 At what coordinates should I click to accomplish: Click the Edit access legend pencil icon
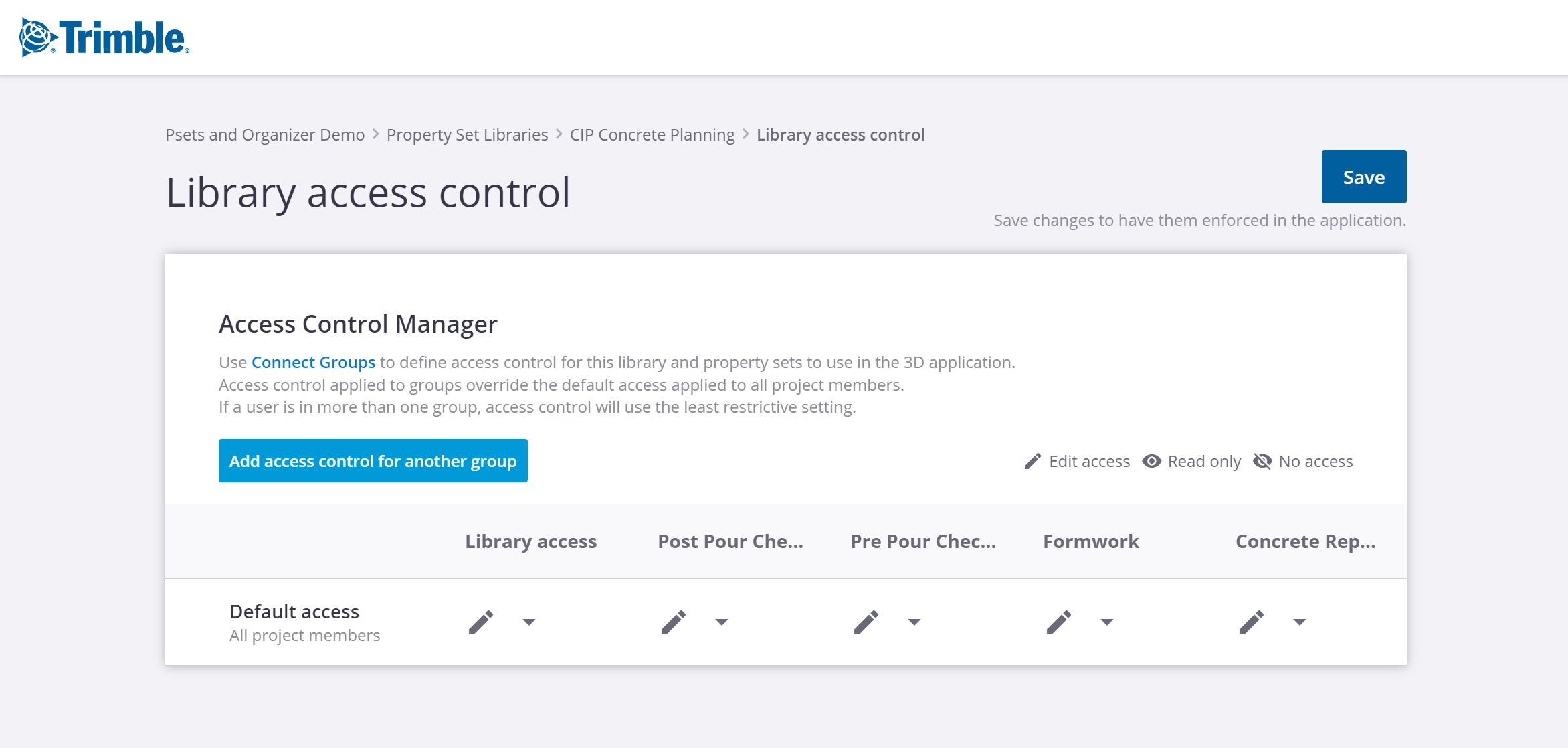[1033, 462]
